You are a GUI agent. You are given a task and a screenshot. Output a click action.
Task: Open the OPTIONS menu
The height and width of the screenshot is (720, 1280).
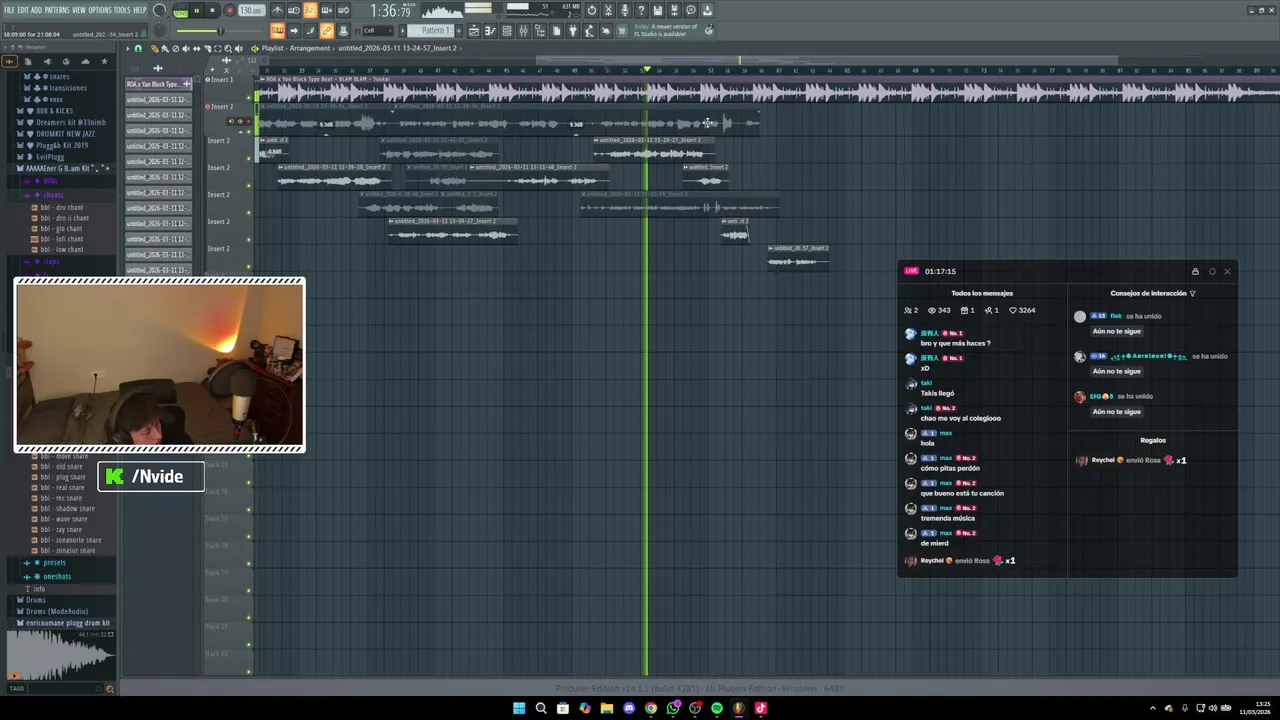pos(100,10)
